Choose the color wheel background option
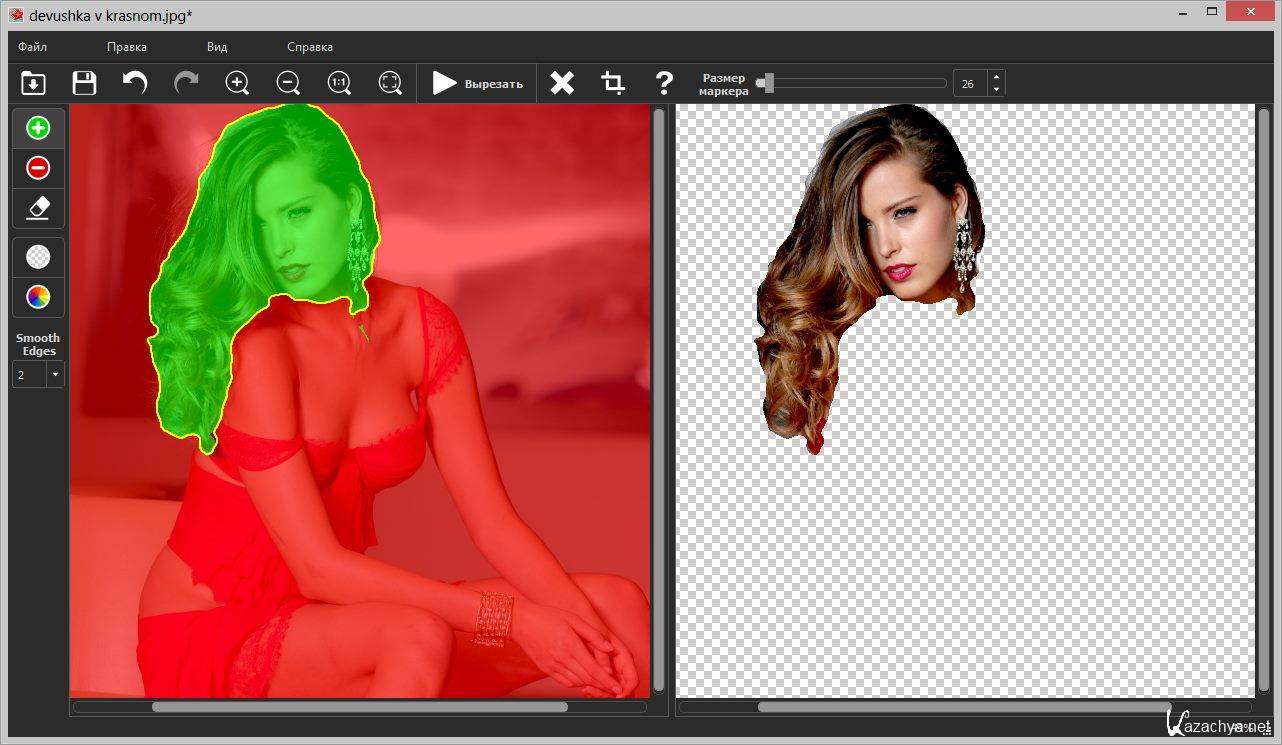Image resolution: width=1282 pixels, height=745 pixels. (x=38, y=297)
